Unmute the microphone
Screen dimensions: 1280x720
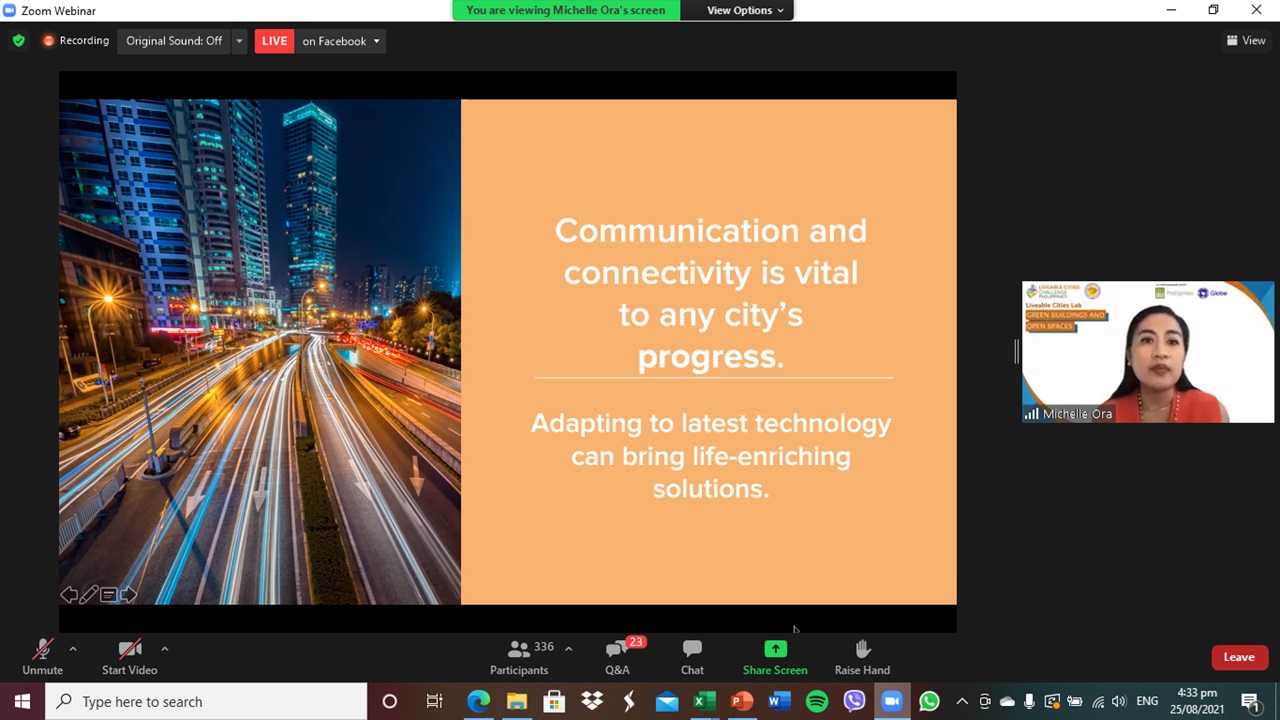pyautogui.click(x=42, y=656)
